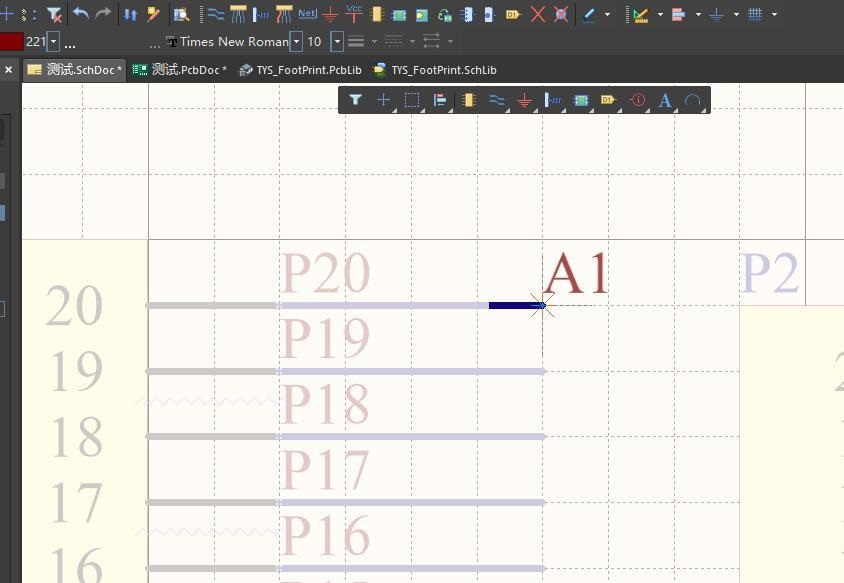Choose the Text String 'A' tool in floating bar
Image resolution: width=844 pixels, height=583 pixels.
click(x=665, y=100)
